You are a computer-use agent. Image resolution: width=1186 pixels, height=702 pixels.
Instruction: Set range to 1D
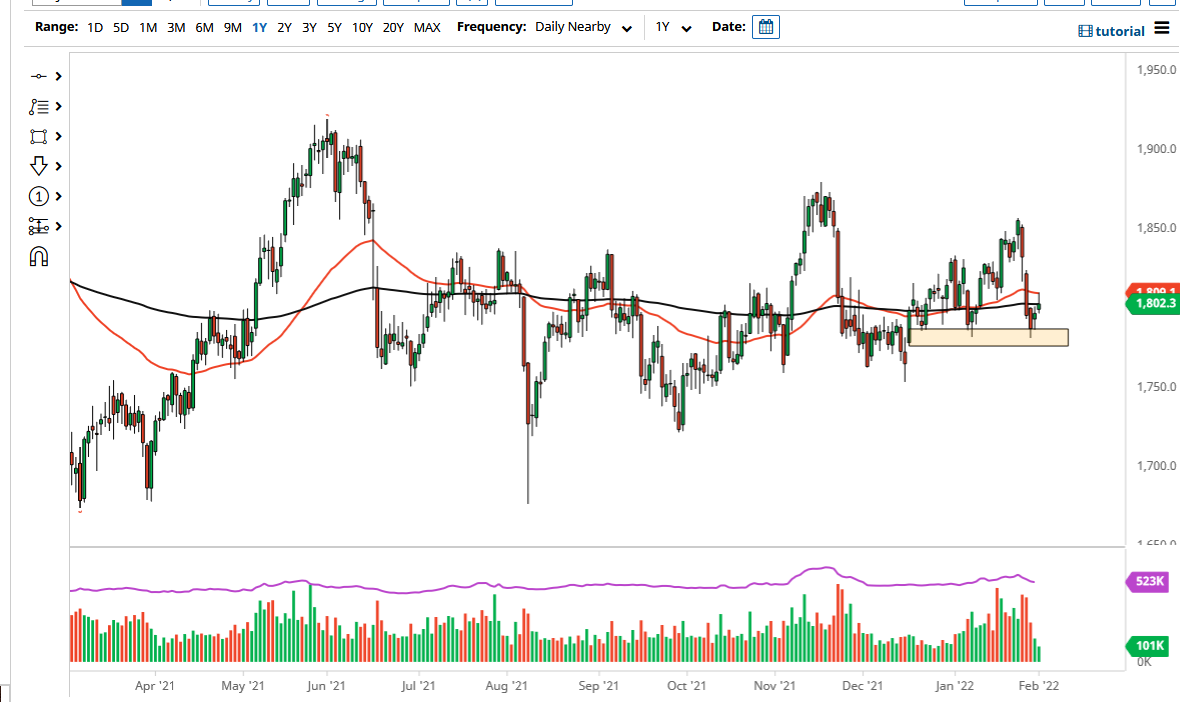pos(95,27)
